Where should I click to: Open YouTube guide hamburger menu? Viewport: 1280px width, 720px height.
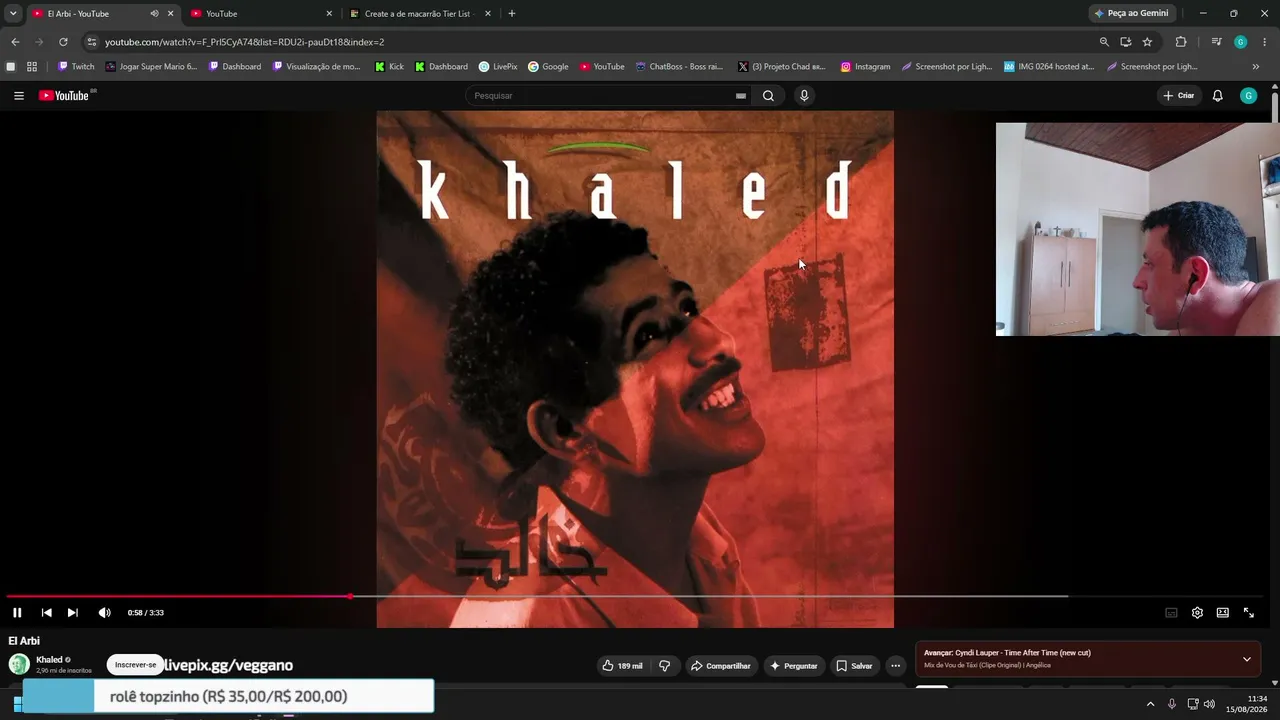pyautogui.click(x=19, y=96)
